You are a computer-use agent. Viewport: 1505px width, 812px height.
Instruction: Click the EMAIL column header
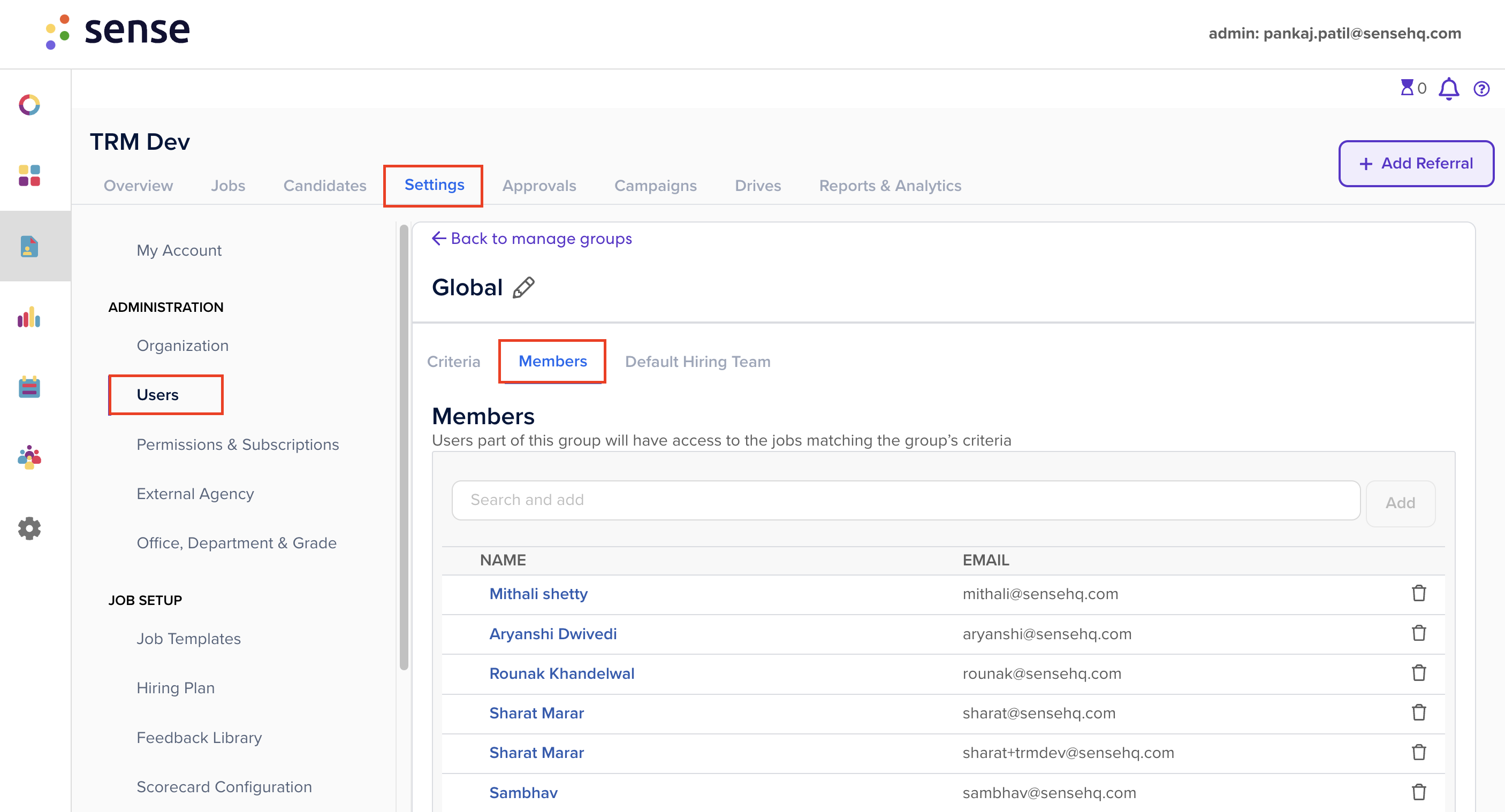(x=986, y=560)
